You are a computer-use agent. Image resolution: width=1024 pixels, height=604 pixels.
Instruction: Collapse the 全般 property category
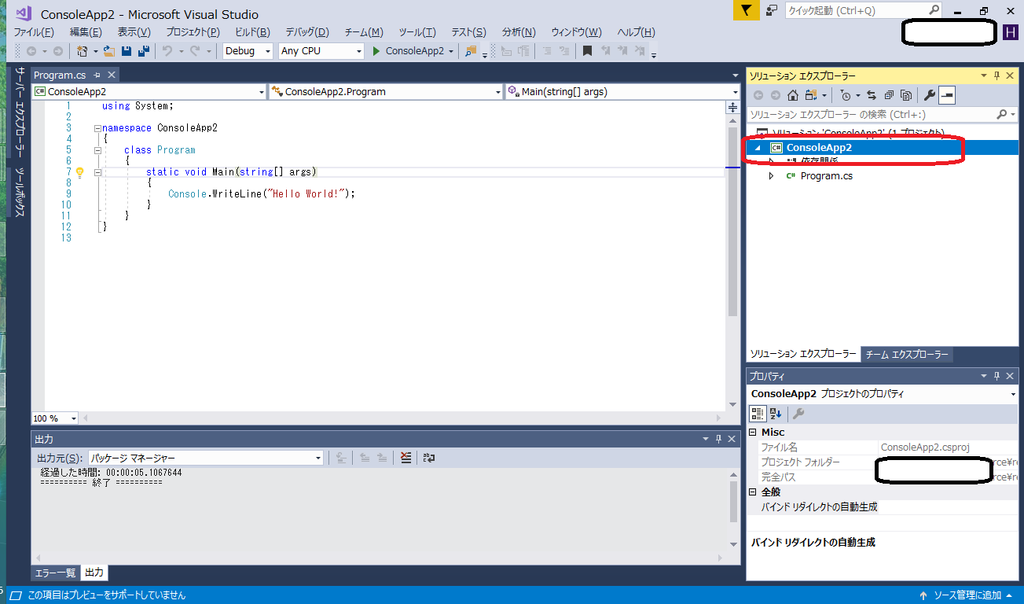[x=752, y=492]
